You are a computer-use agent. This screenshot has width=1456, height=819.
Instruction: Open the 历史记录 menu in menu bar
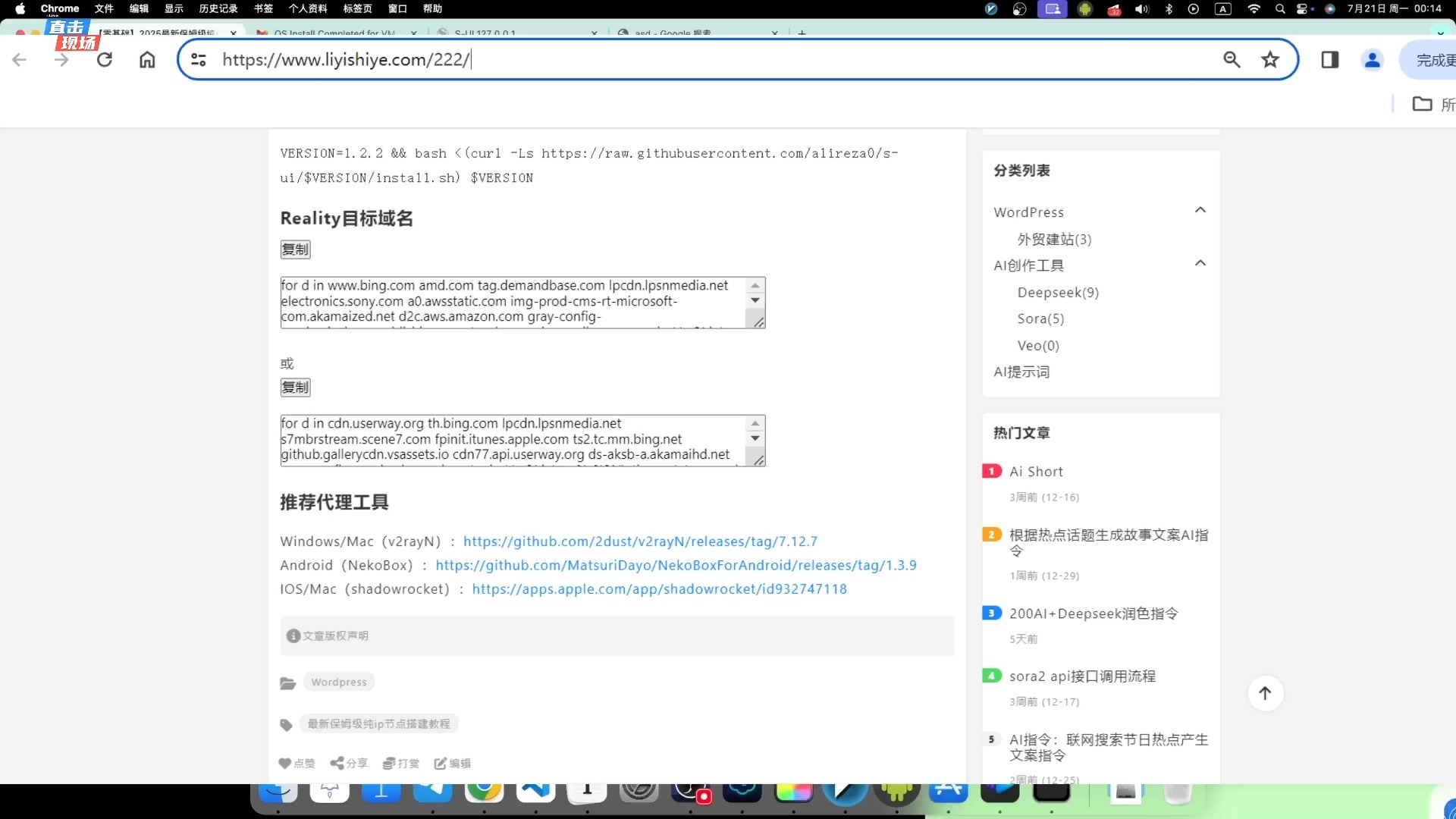(x=218, y=8)
